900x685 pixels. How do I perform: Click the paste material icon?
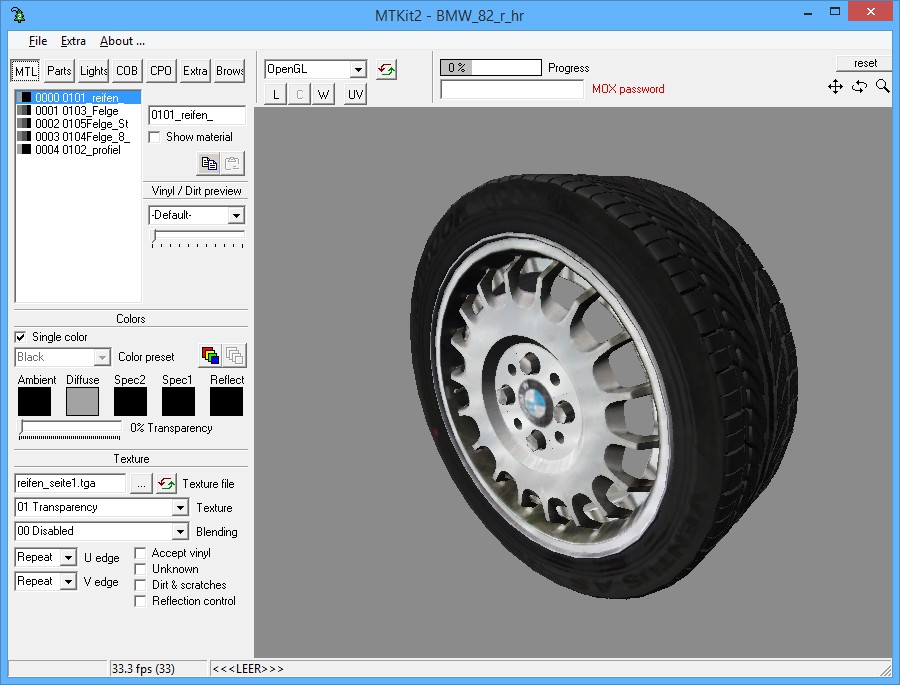(232, 163)
